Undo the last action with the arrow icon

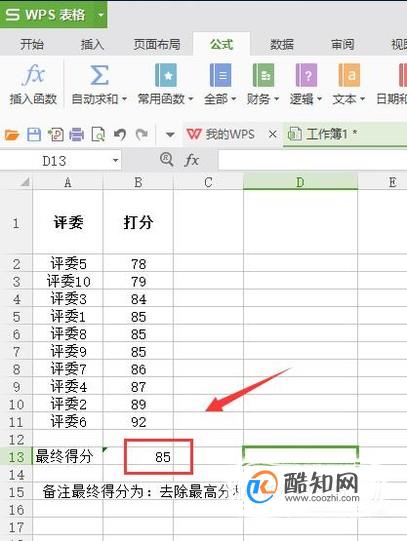point(120,134)
